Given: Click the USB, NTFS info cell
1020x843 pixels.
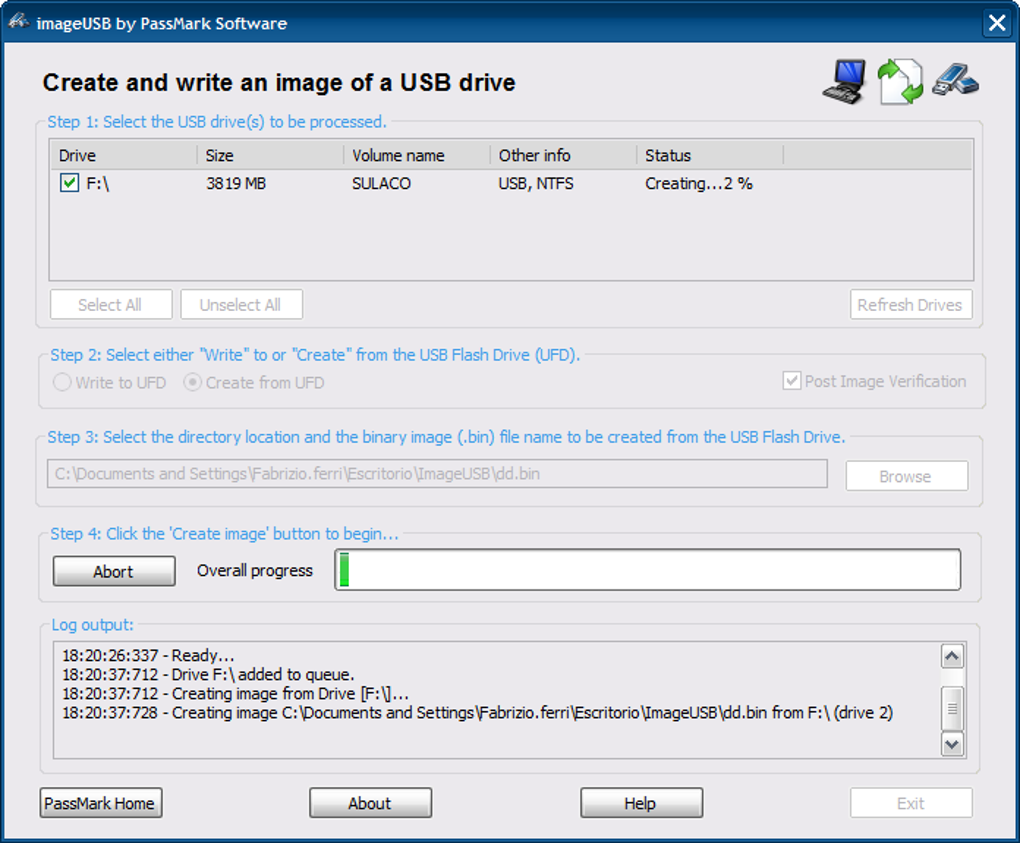Looking at the screenshot, I should pos(536,183).
